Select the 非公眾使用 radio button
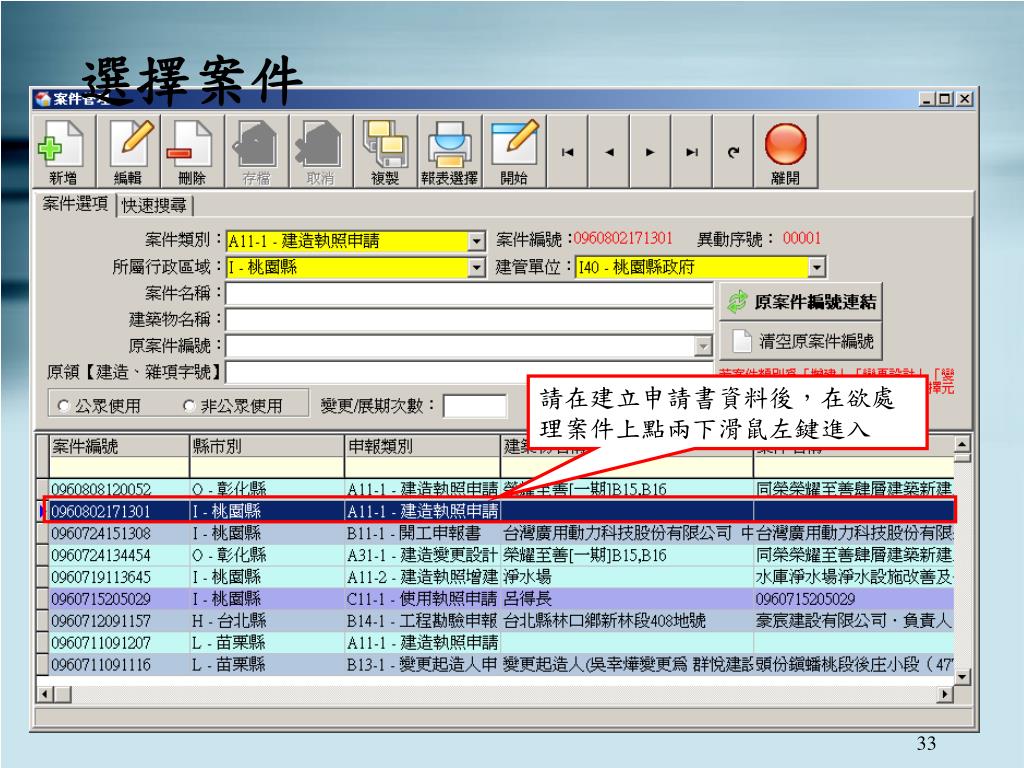The height and width of the screenshot is (768, 1024). click(x=189, y=406)
